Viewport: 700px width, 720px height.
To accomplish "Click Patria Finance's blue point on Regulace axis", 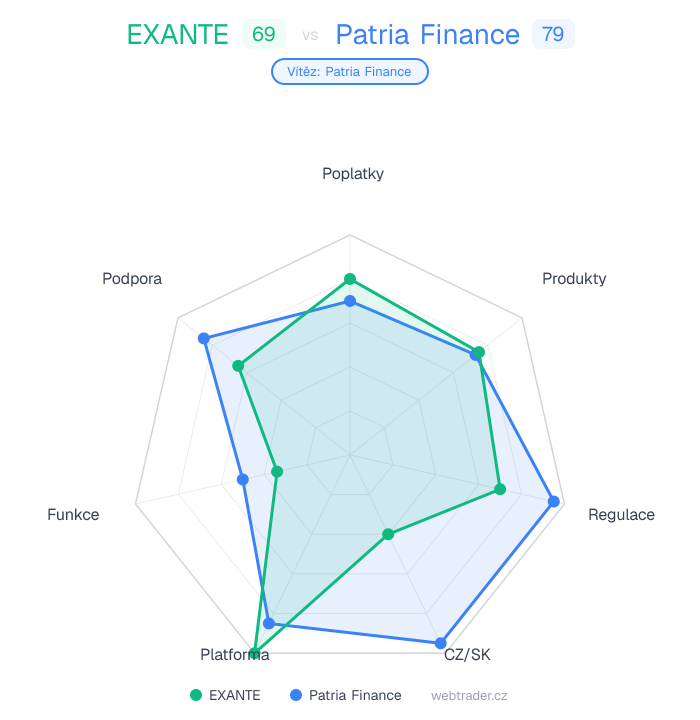I will (554, 502).
